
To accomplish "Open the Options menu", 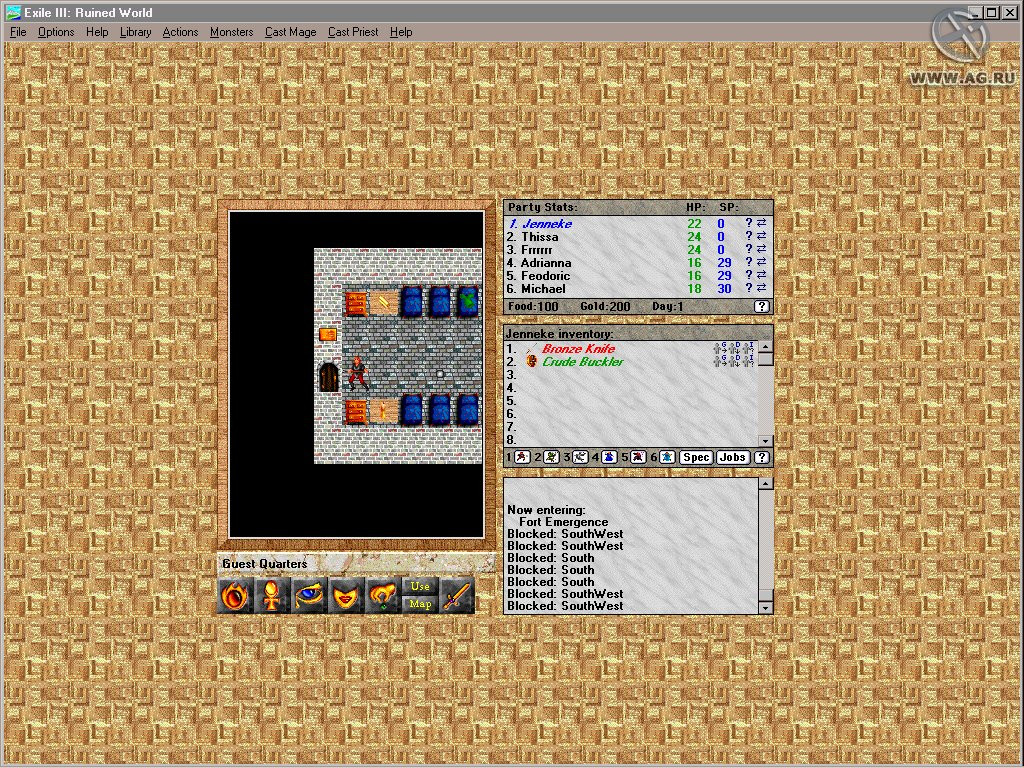I will [x=56, y=32].
